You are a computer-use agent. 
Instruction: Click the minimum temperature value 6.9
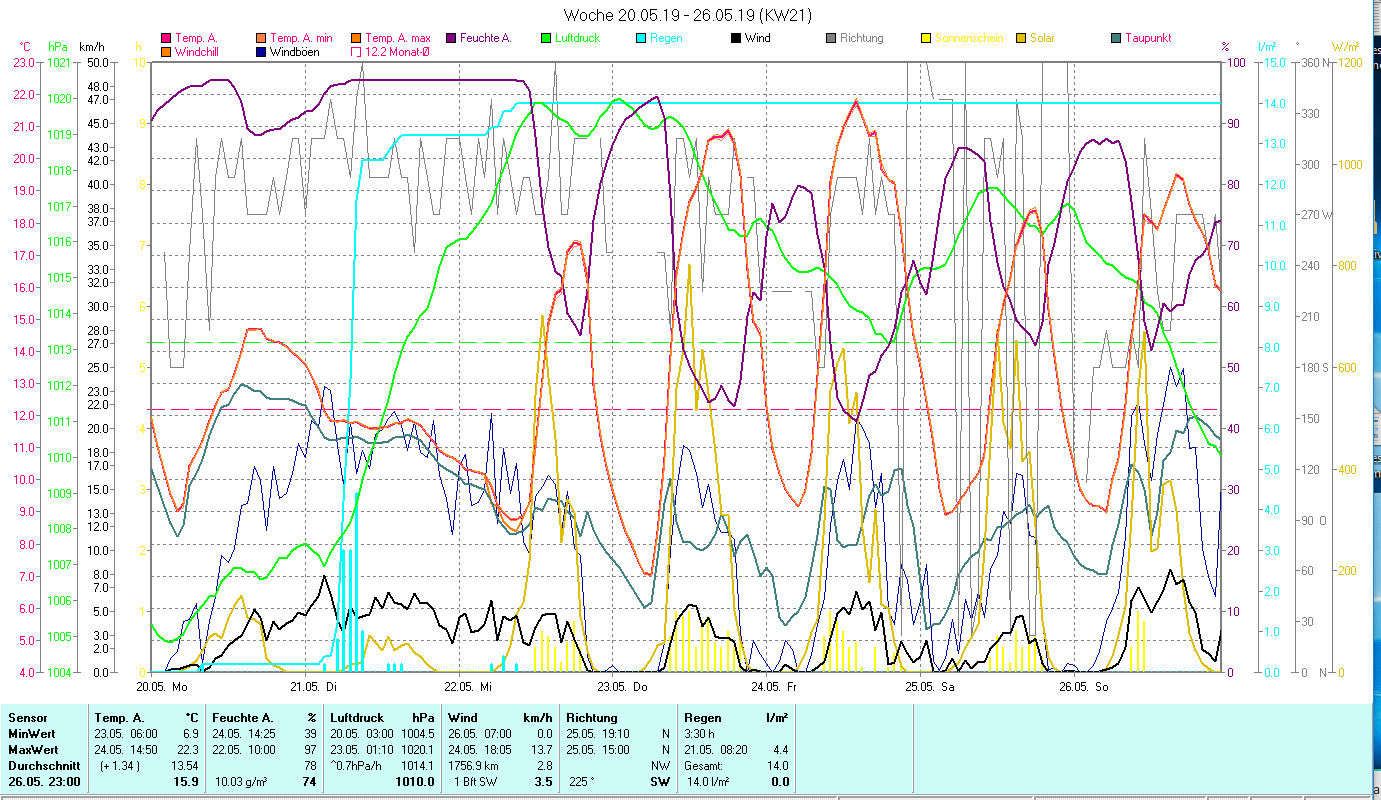click(189, 734)
